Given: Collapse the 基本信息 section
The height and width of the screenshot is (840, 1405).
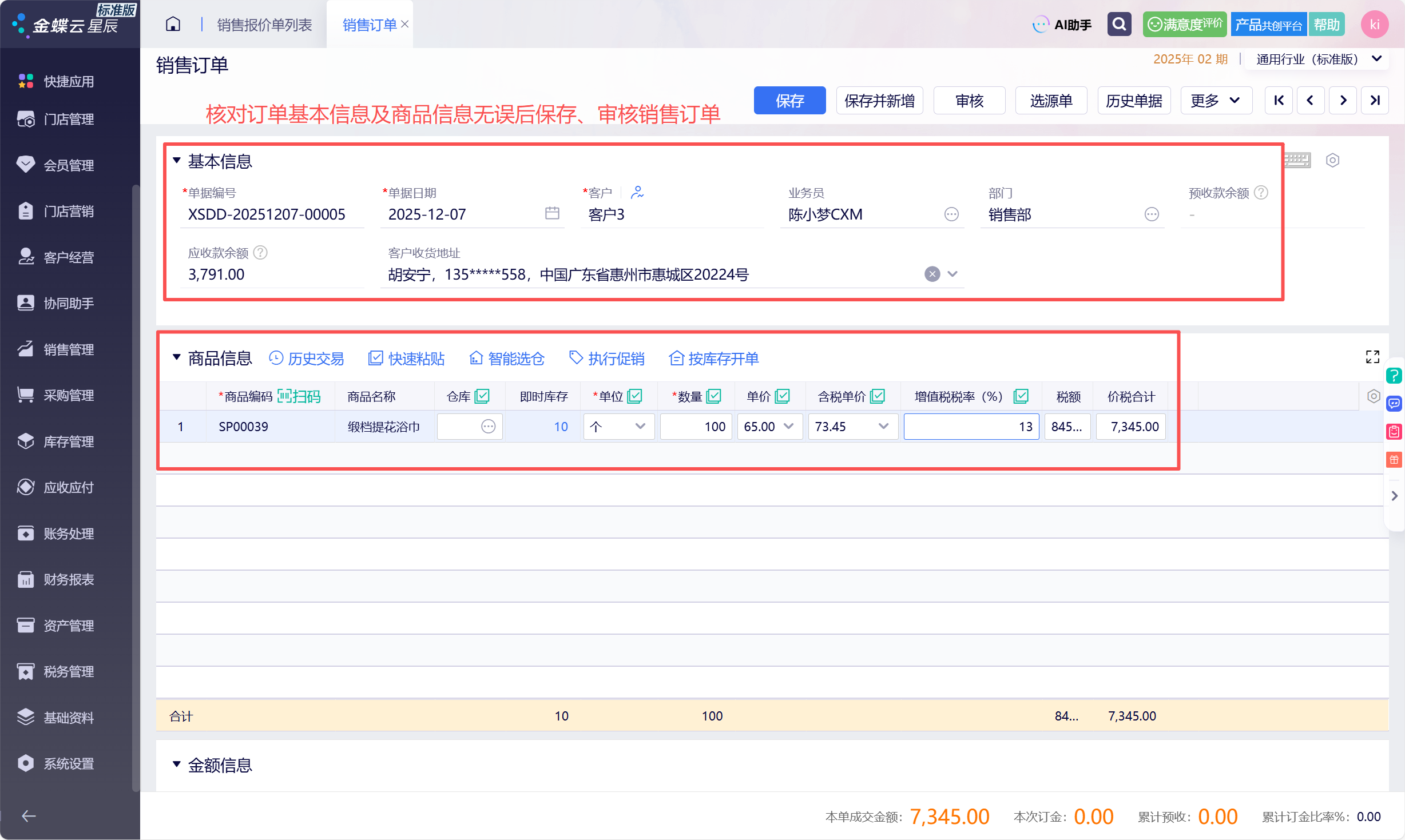Looking at the screenshot, I should coord(177,161).
